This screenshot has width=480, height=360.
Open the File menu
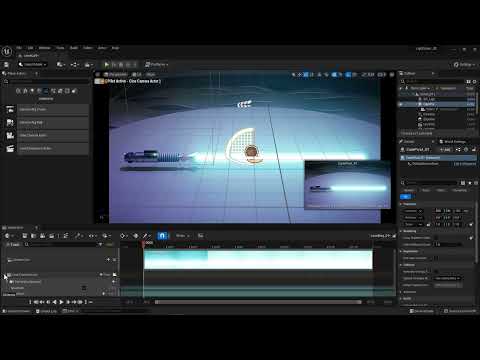(x=19, y=48)
